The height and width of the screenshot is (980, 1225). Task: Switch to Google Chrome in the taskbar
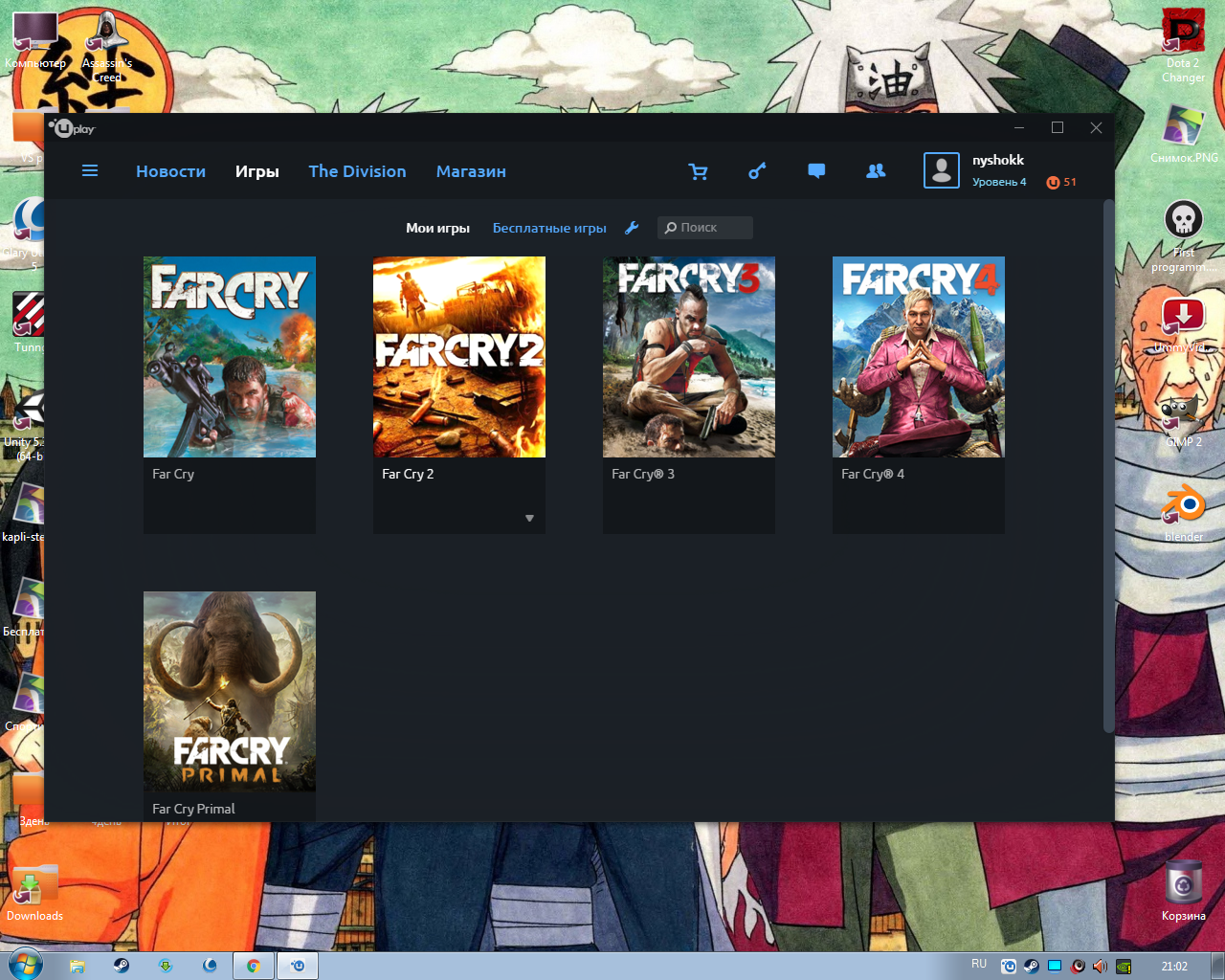pos(254,966)
